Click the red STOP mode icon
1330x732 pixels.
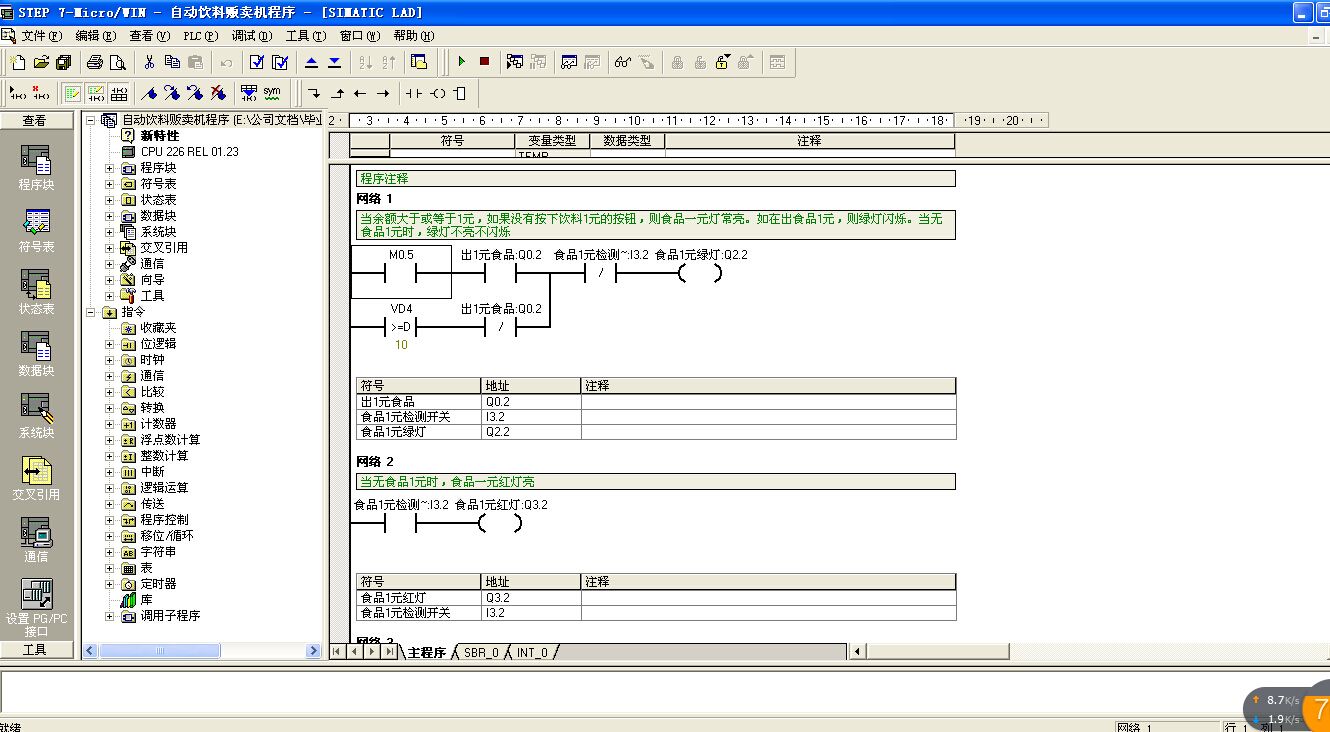[x=484, y=62]
